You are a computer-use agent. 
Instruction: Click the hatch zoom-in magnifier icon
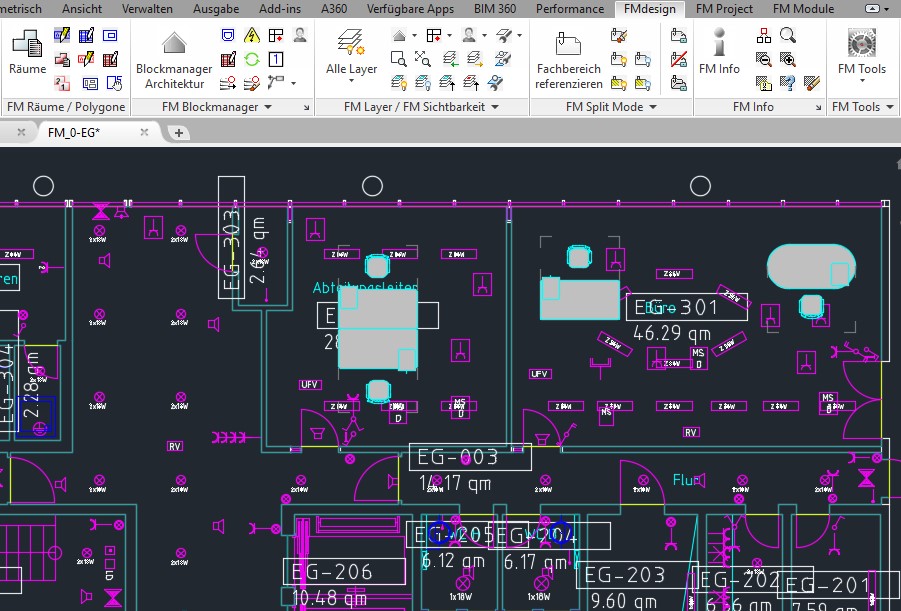[788, 59]
